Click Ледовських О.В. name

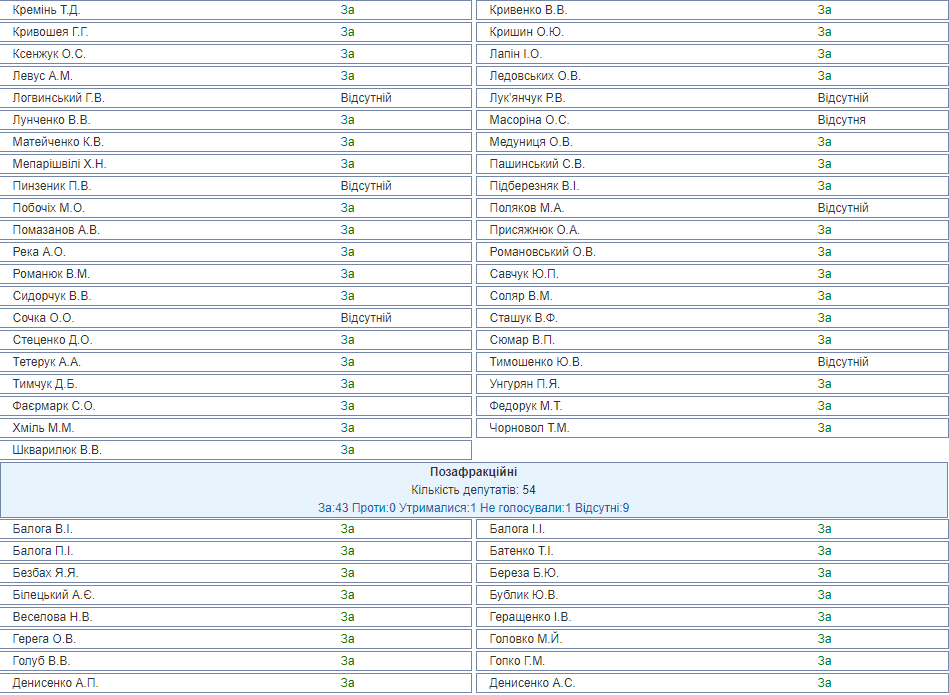535,76
